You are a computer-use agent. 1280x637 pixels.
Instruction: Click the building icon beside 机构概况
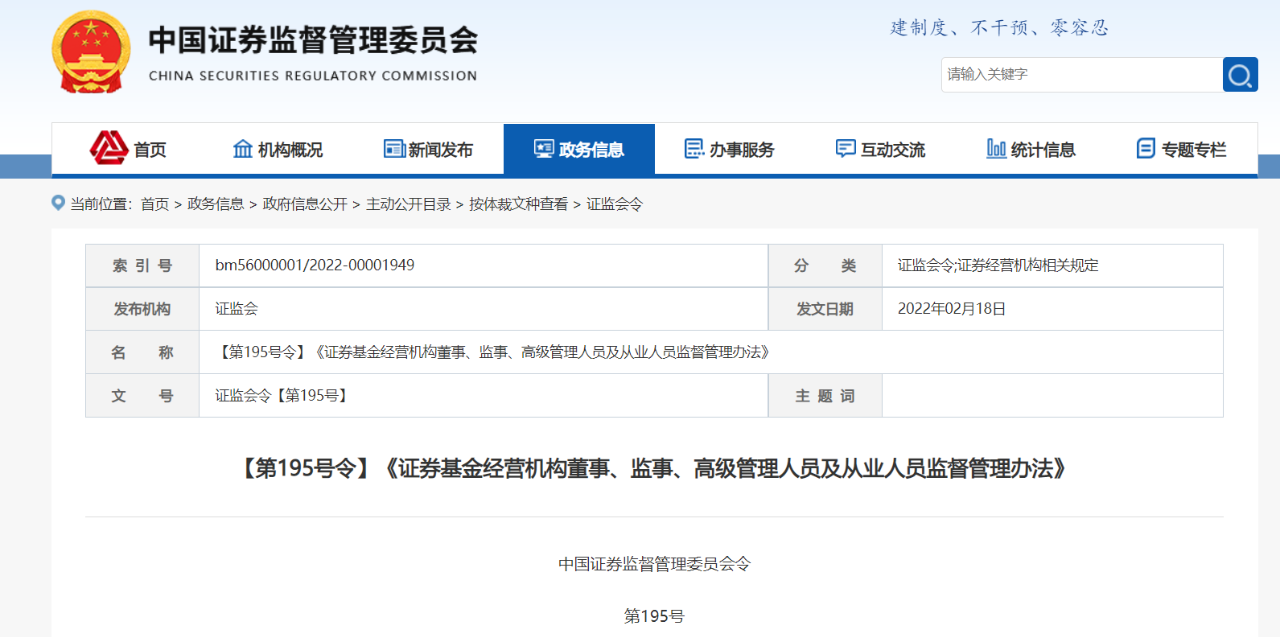pos(243,149)
